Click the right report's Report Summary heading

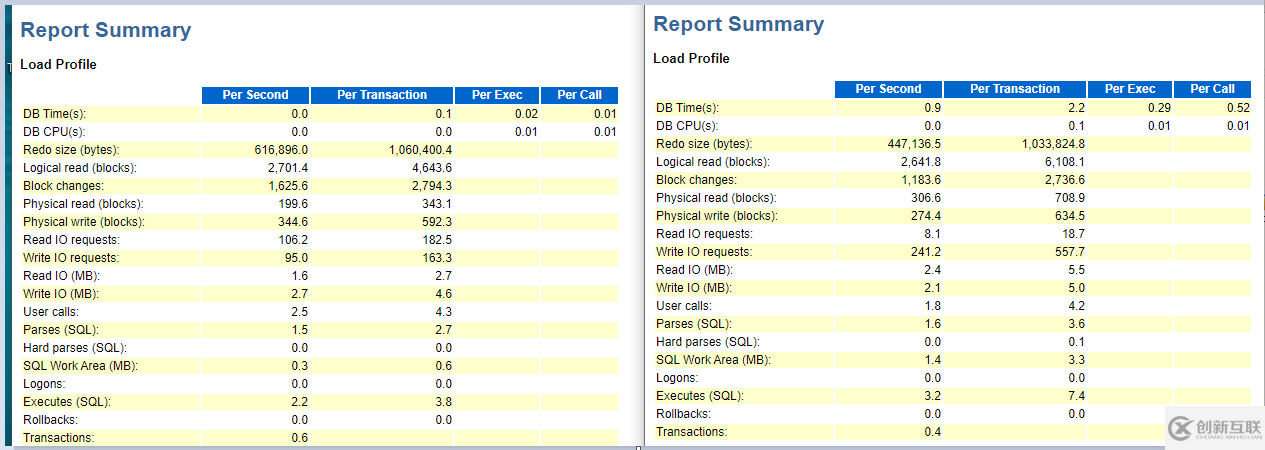click(739, 24)
